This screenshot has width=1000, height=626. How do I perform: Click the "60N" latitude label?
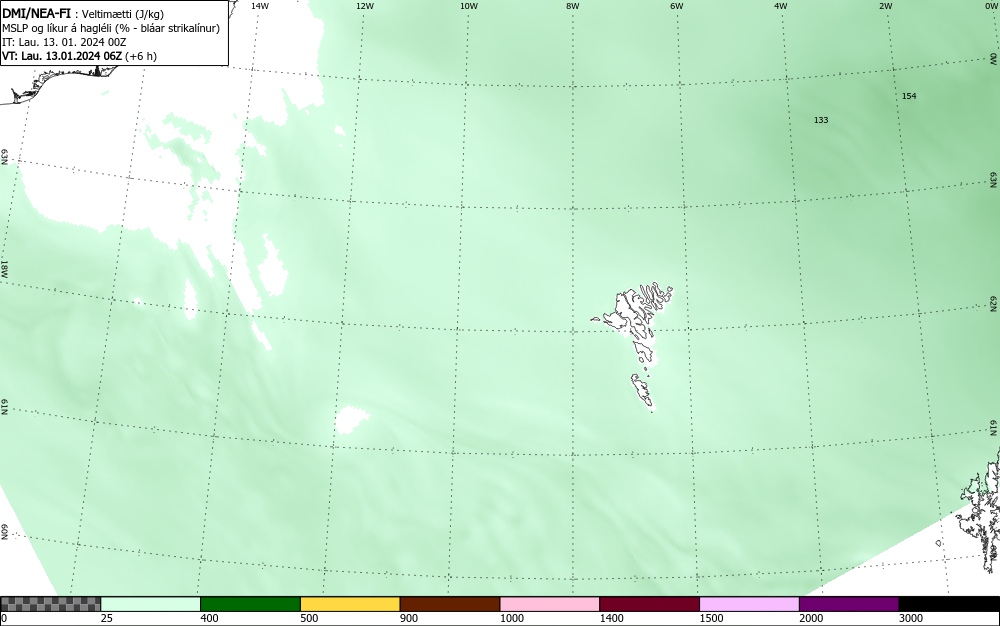tap(4, 532)
